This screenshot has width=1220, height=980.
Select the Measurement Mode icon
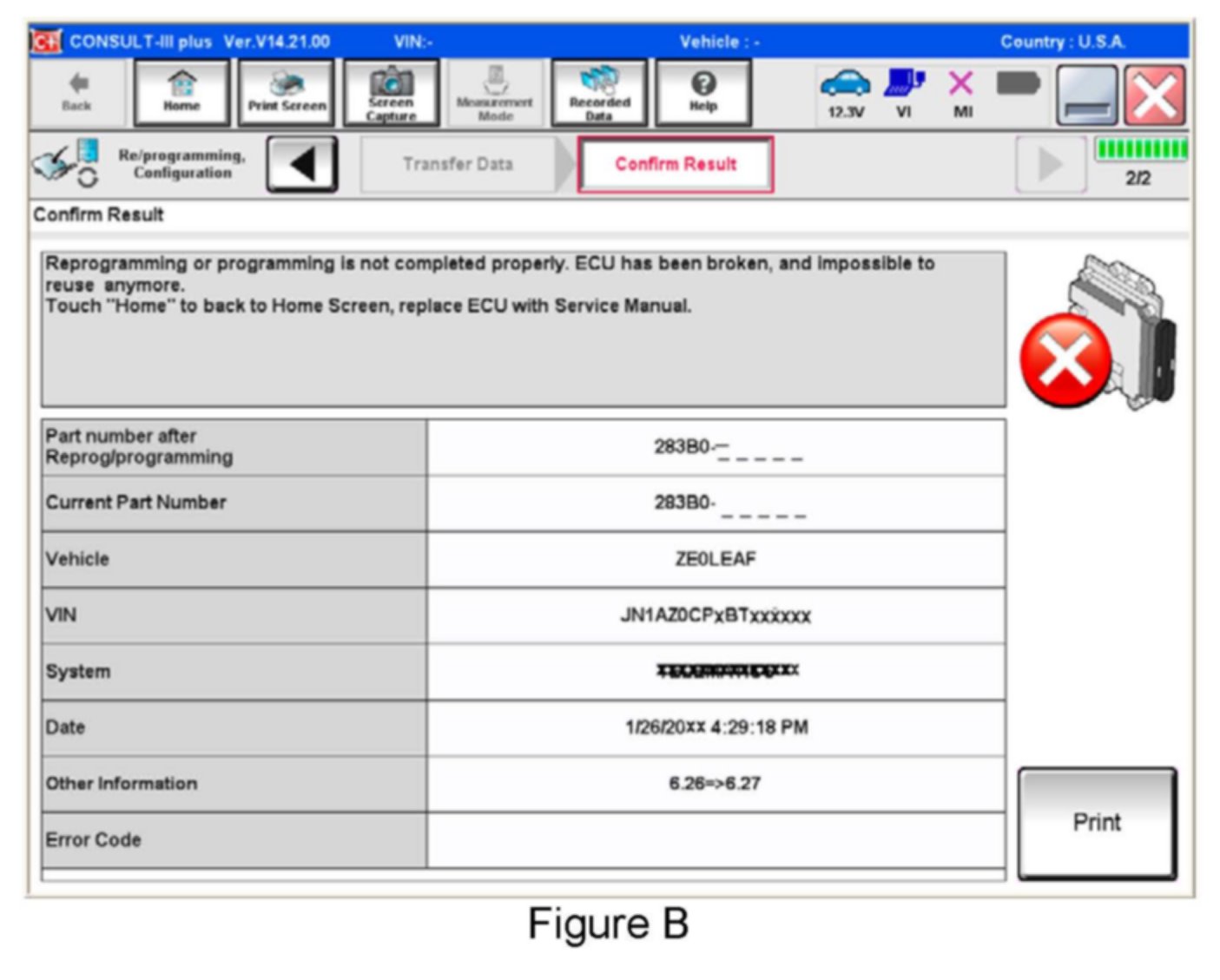click(495, 93)
